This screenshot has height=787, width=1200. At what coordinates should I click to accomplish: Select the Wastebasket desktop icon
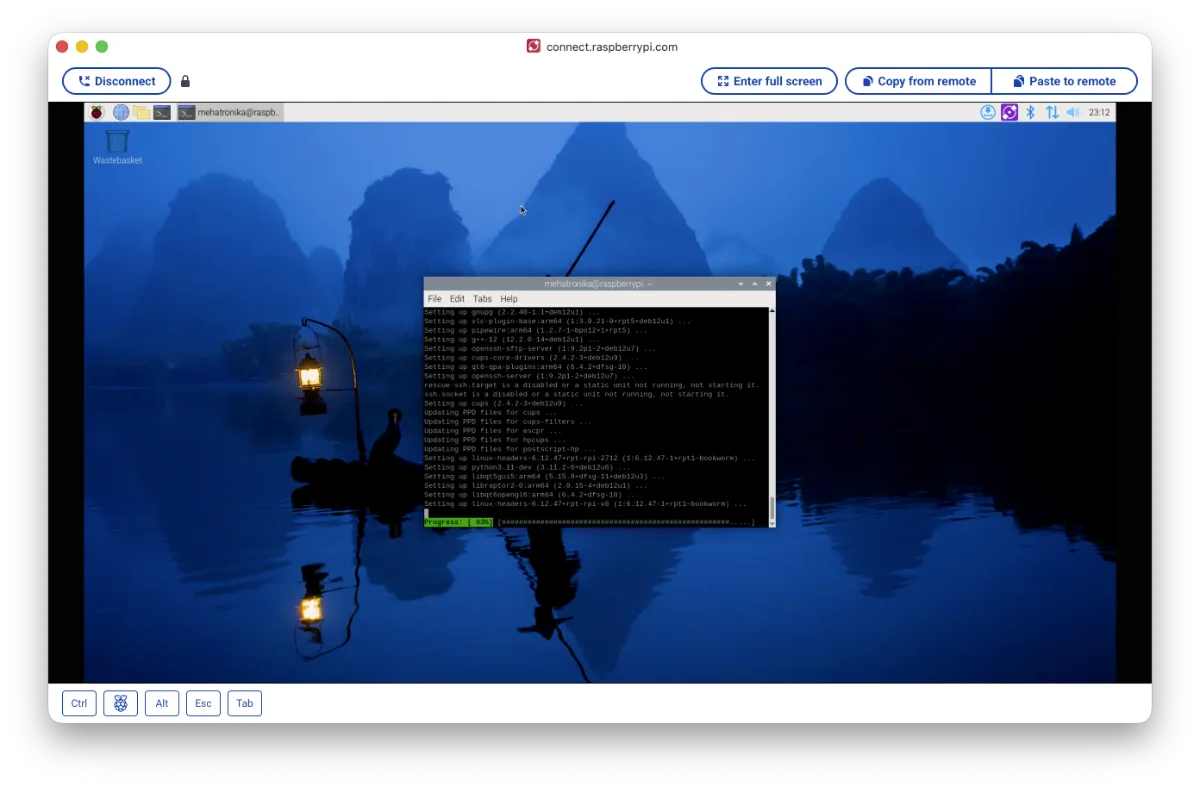pos(117,146)
